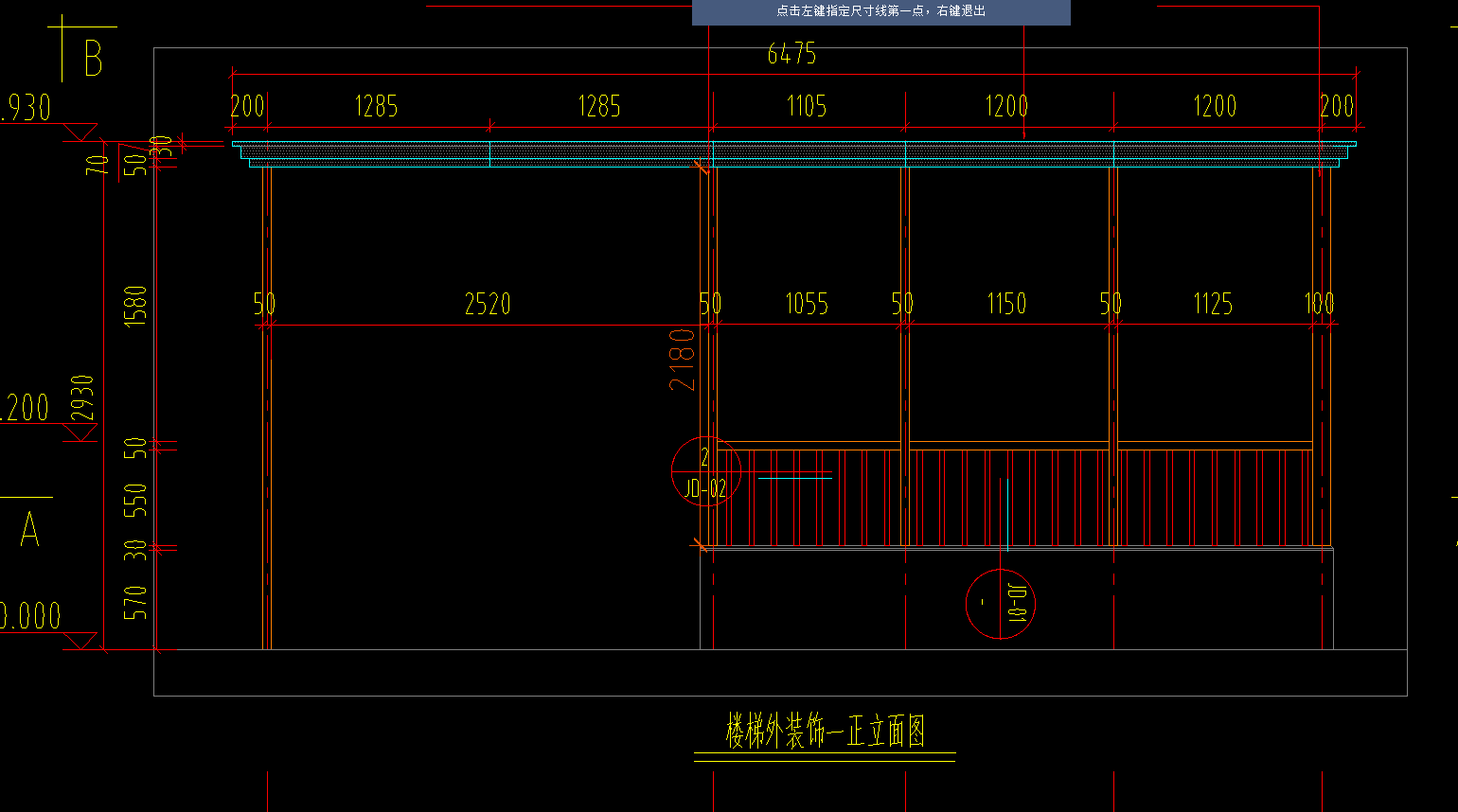Select the .200 elevation mark text
The image size is (1458, 812).
(25, 408)
